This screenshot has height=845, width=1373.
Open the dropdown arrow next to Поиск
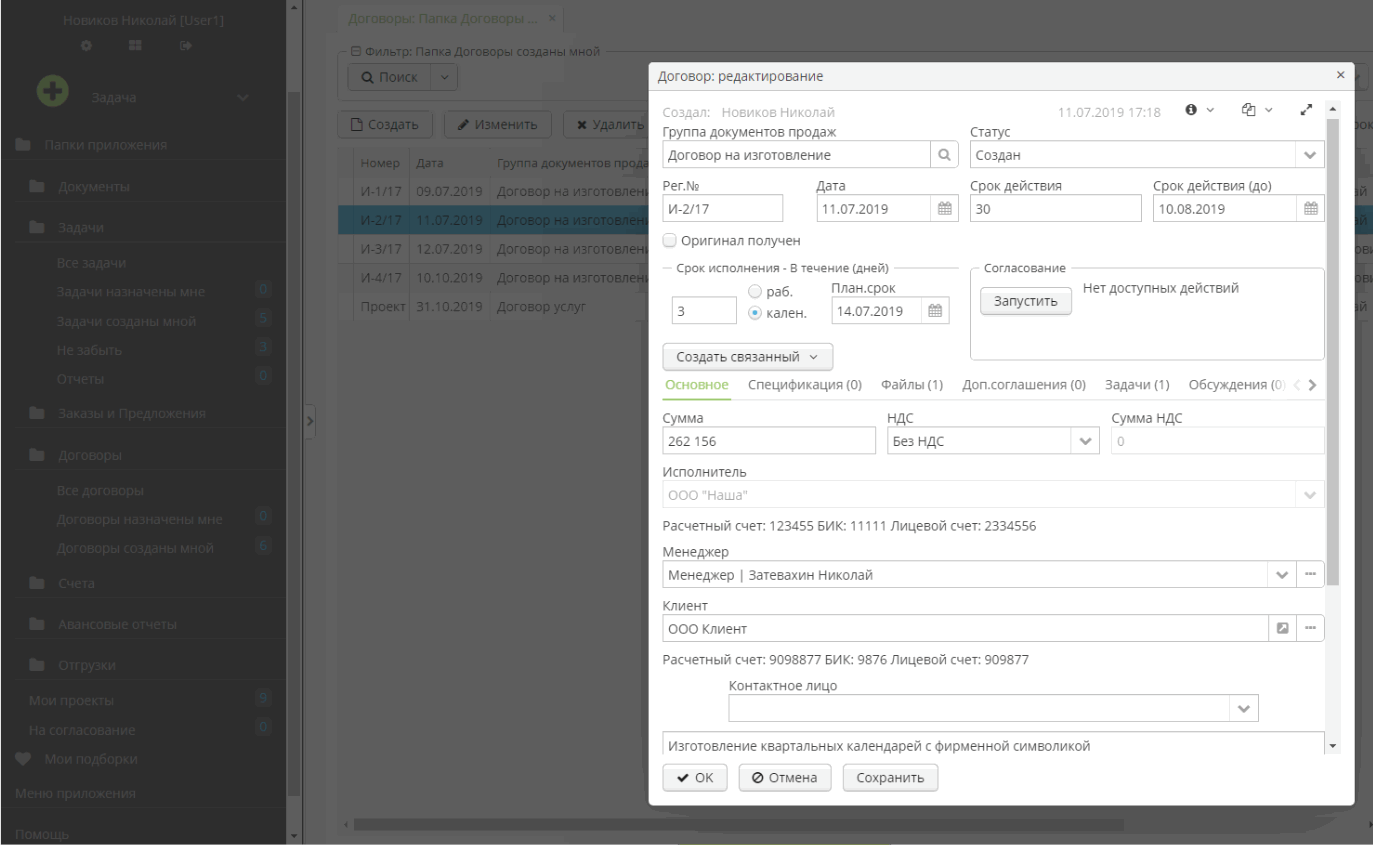(x=445, y=76)
